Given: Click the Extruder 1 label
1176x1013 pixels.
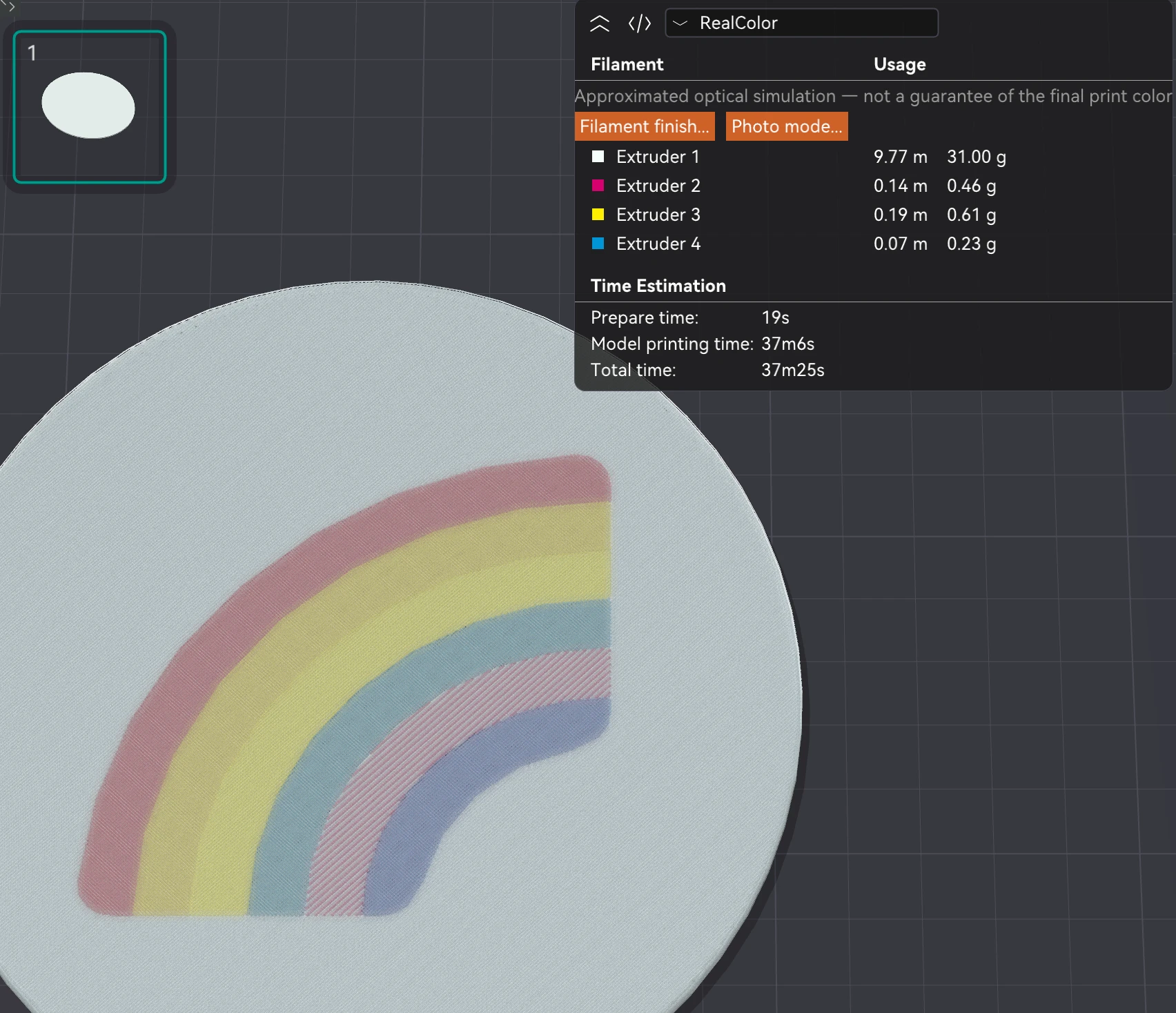Looking at the screenshot, I should click(x=658, y=157).
